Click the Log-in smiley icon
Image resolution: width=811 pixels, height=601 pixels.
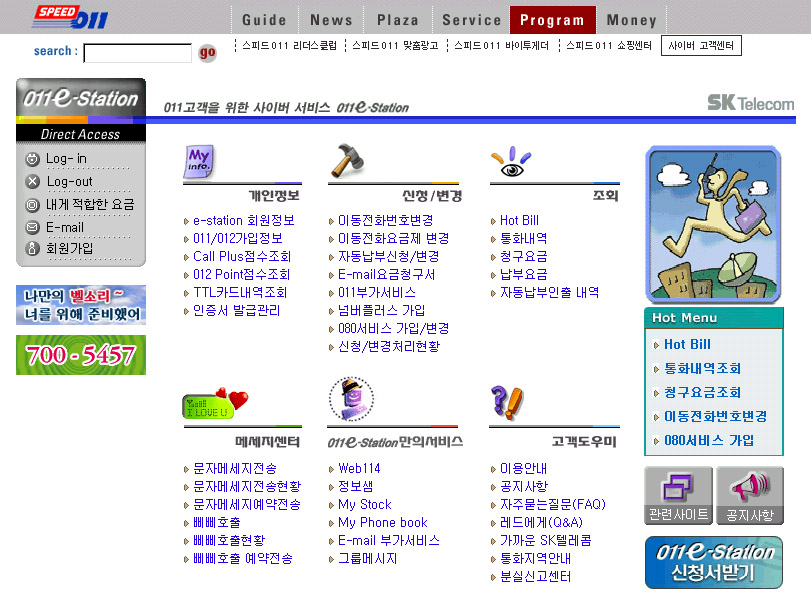tap(33, 159)
